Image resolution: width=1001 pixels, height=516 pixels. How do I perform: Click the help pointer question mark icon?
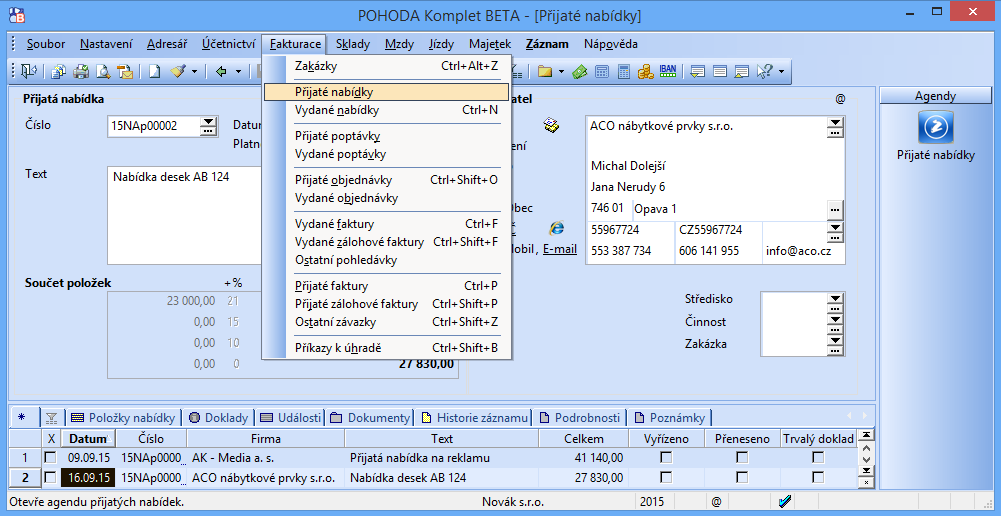click(x=764, y=72)
